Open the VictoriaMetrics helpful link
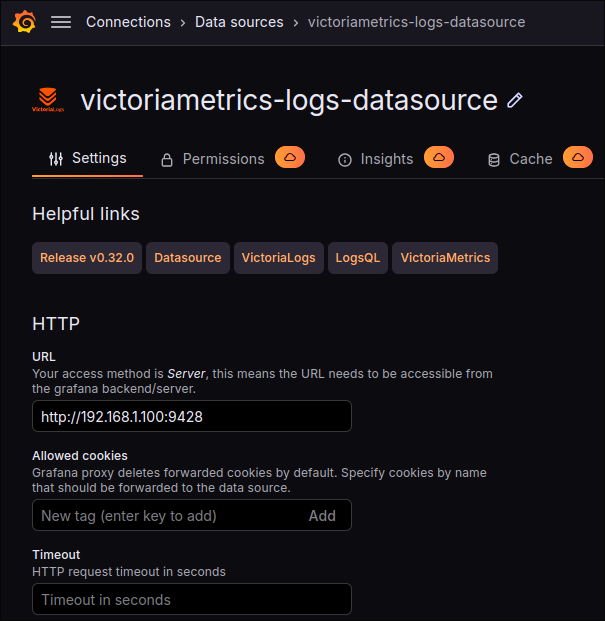 (445, 258)
